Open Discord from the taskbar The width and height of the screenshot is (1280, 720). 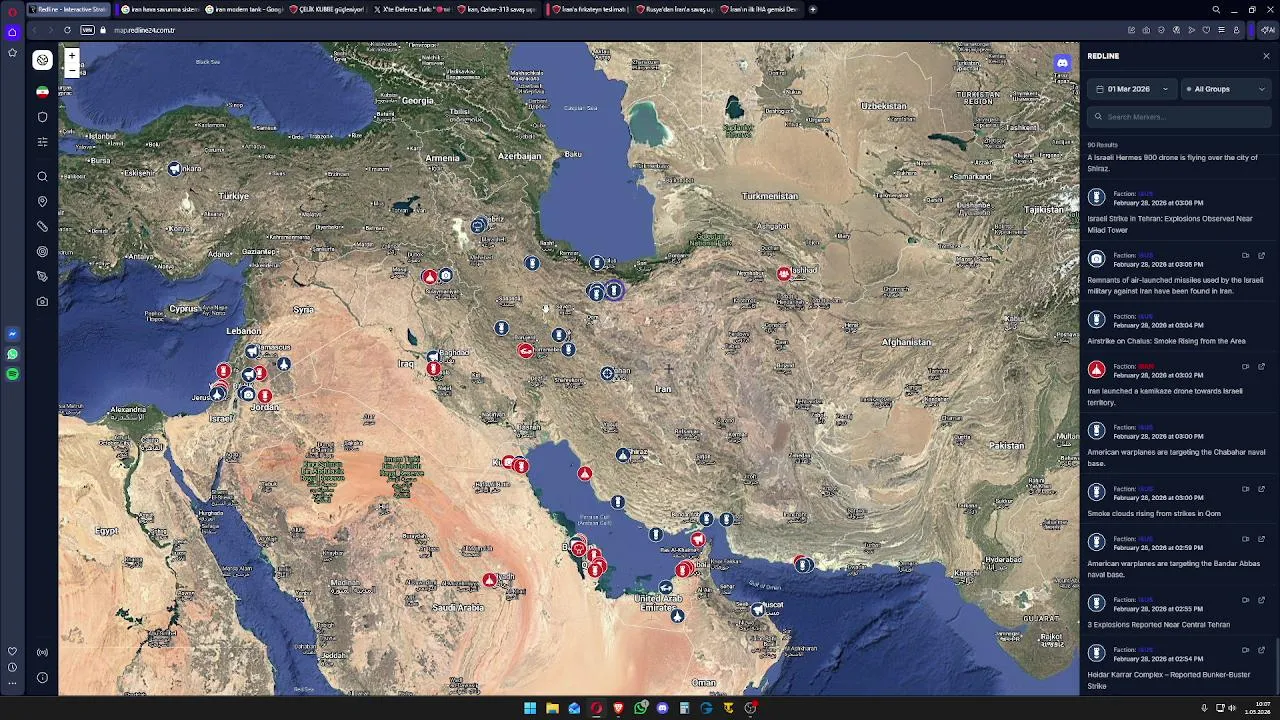coord(662,708)
